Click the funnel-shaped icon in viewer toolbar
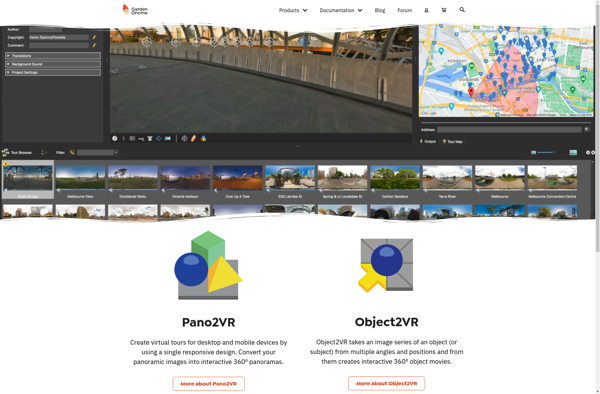600x394 pixels. [150, 138]
